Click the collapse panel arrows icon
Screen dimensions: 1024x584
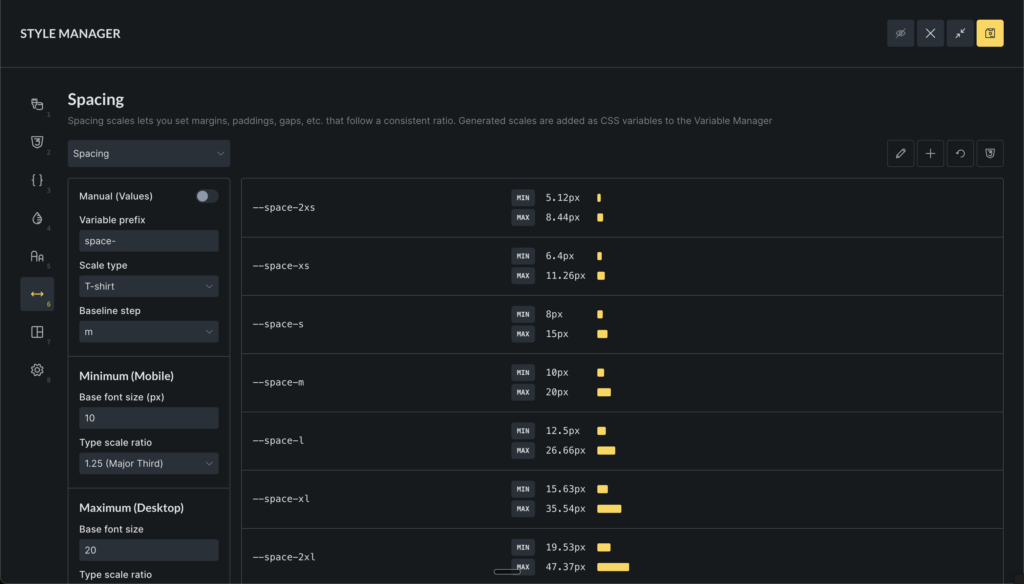coord(960,33)
